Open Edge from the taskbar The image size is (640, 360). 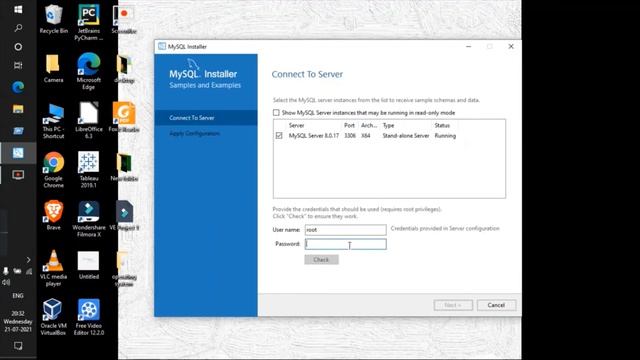point(18,87)
